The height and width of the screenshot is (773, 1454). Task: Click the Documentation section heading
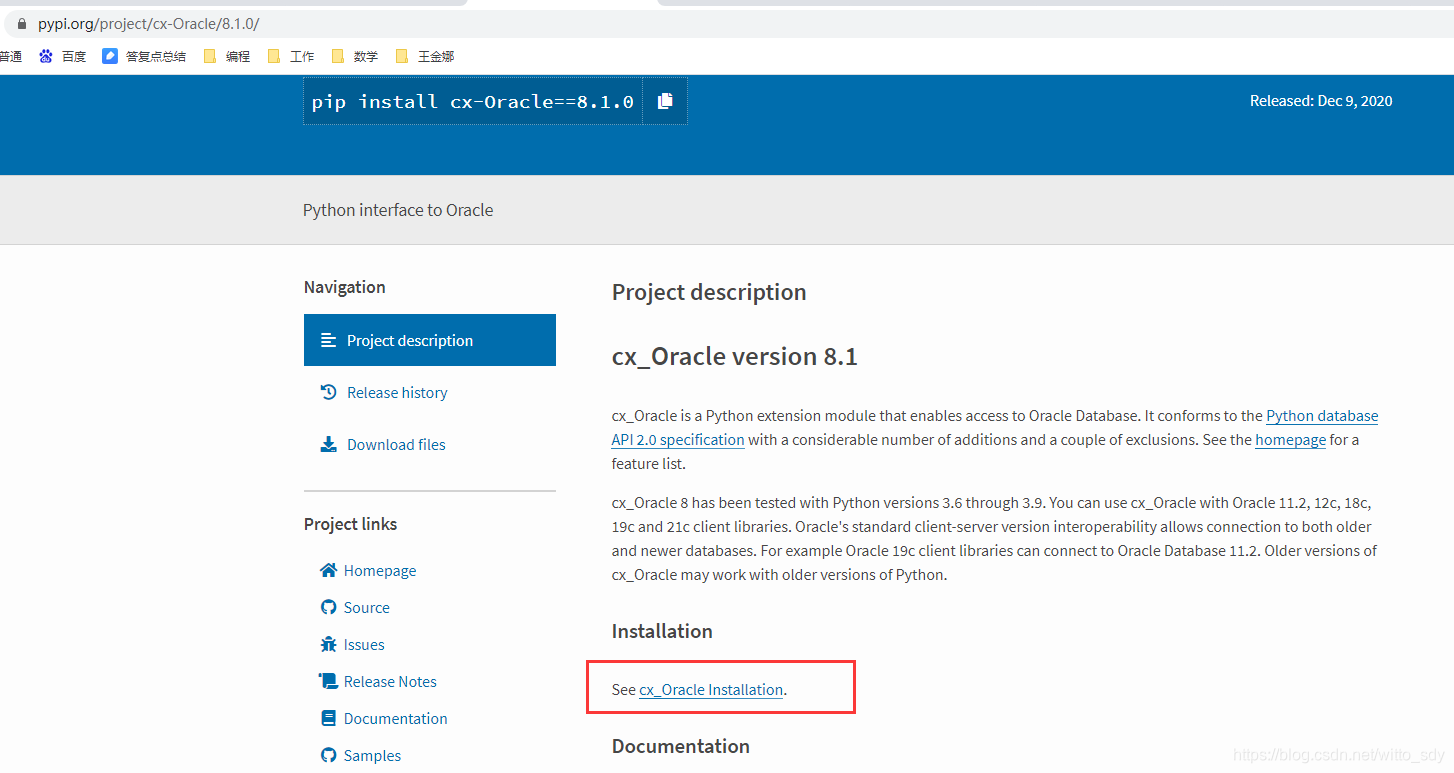(x=681, y=746)
